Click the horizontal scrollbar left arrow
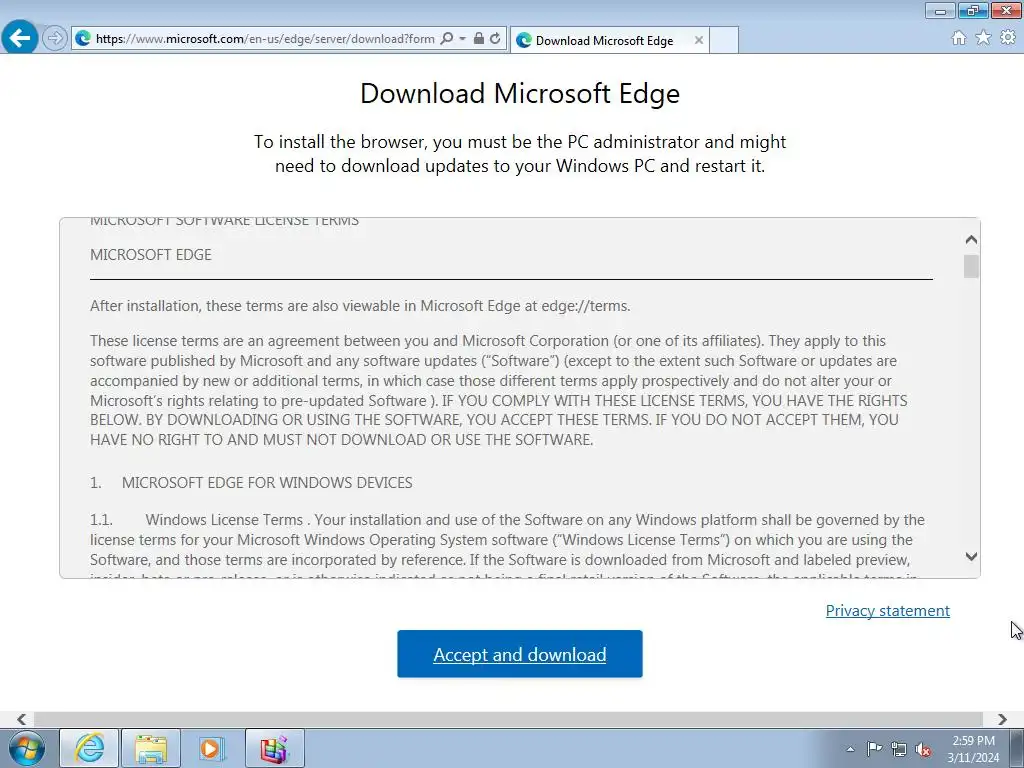Viewport: 1024px width, 768px height. (x=22, y=719)
